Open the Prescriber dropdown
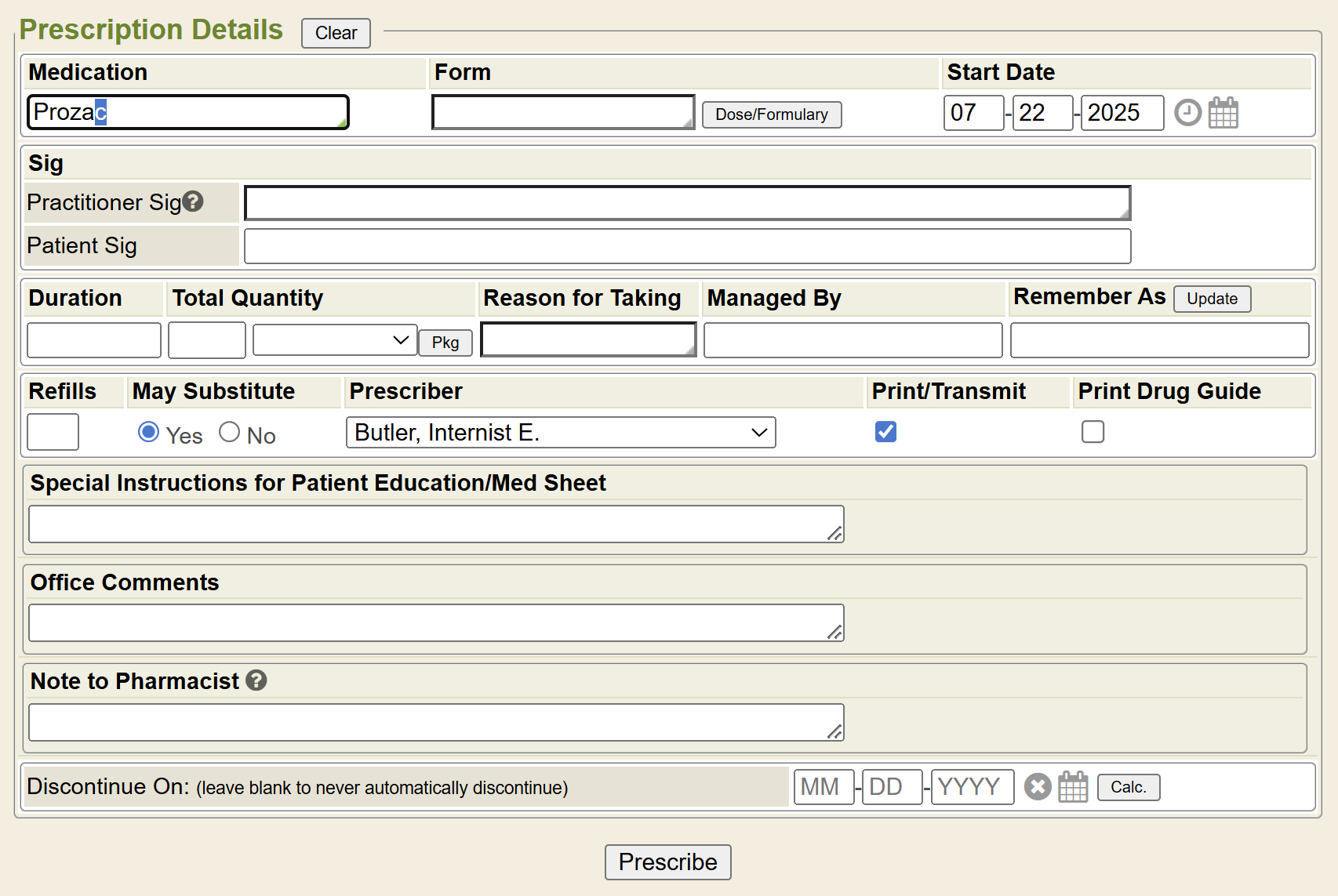Image resolution: width=1338 pixels, height=896 pixels. (x=560, y=433)
